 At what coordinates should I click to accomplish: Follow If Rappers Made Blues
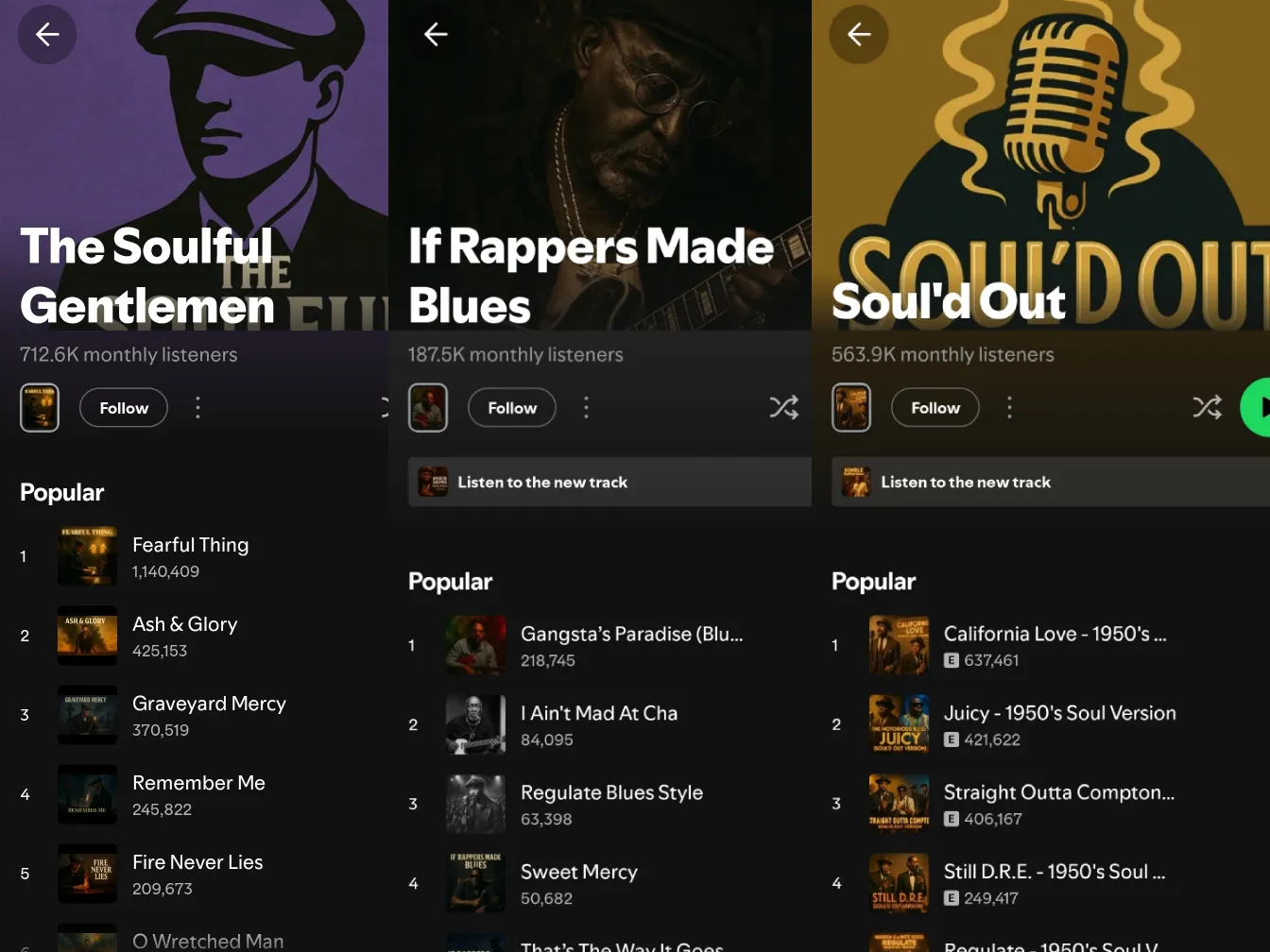tap(512, 408)
